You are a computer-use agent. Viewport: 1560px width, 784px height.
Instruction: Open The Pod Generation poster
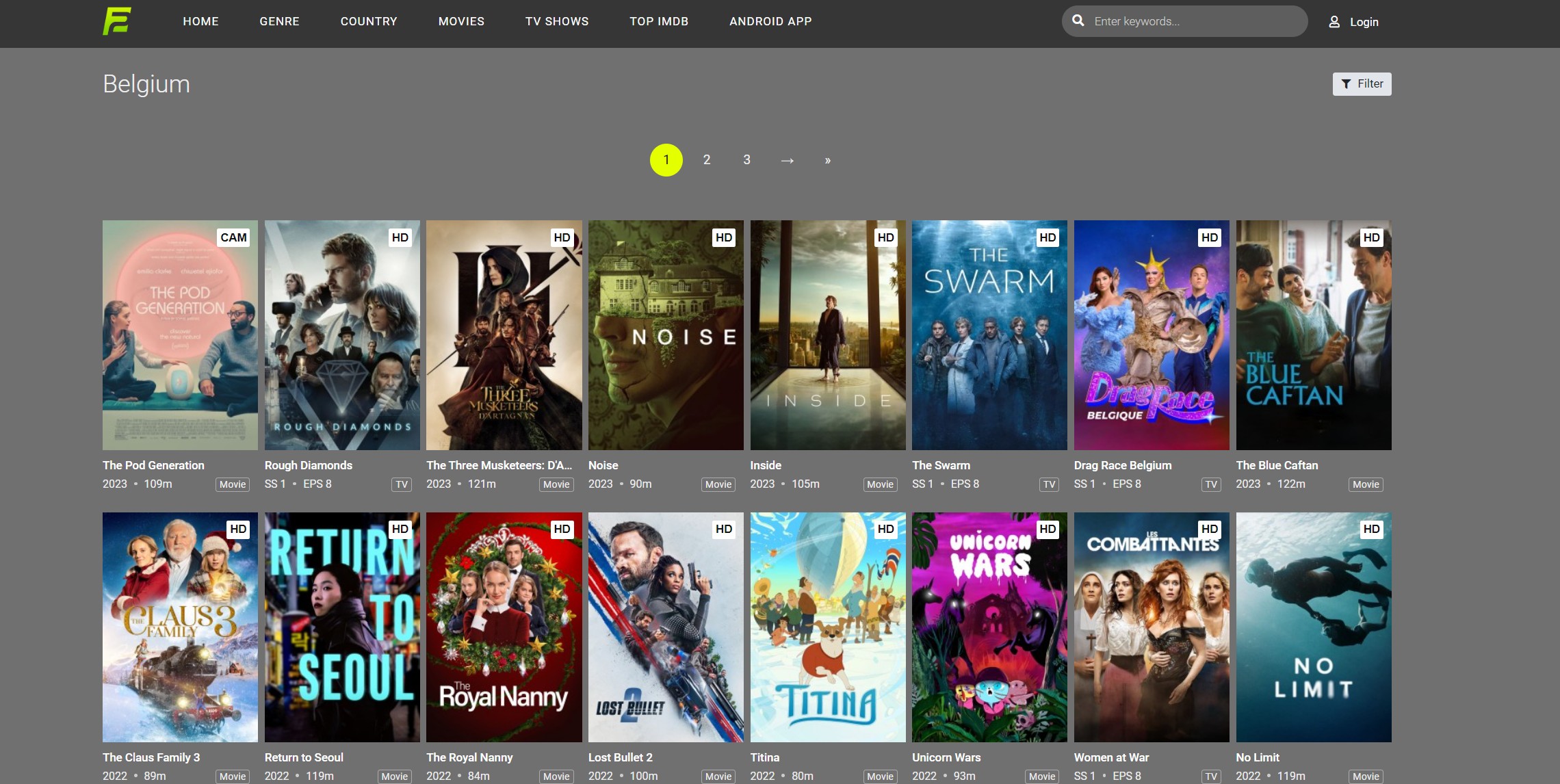(180, 335)
